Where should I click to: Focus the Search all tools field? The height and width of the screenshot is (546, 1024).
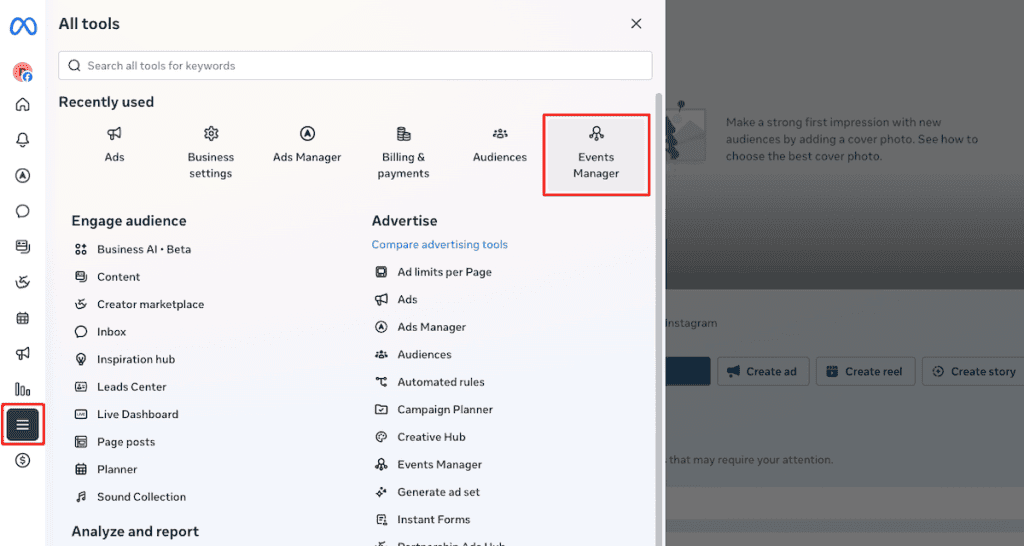pos(355,65)
